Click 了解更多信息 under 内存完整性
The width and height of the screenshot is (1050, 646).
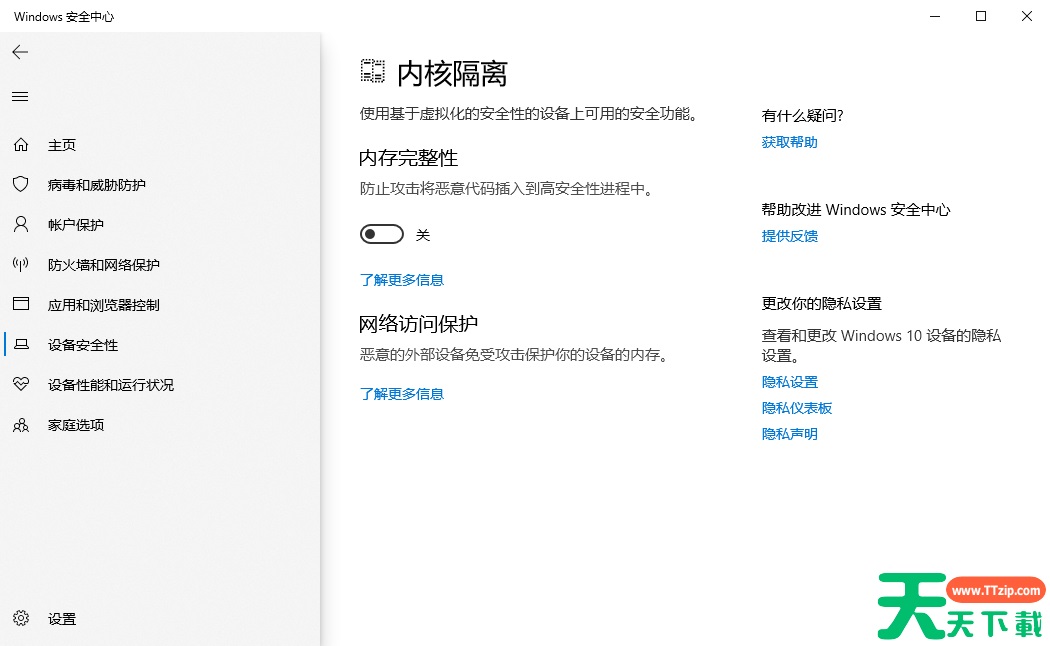[x=402, y=279]
